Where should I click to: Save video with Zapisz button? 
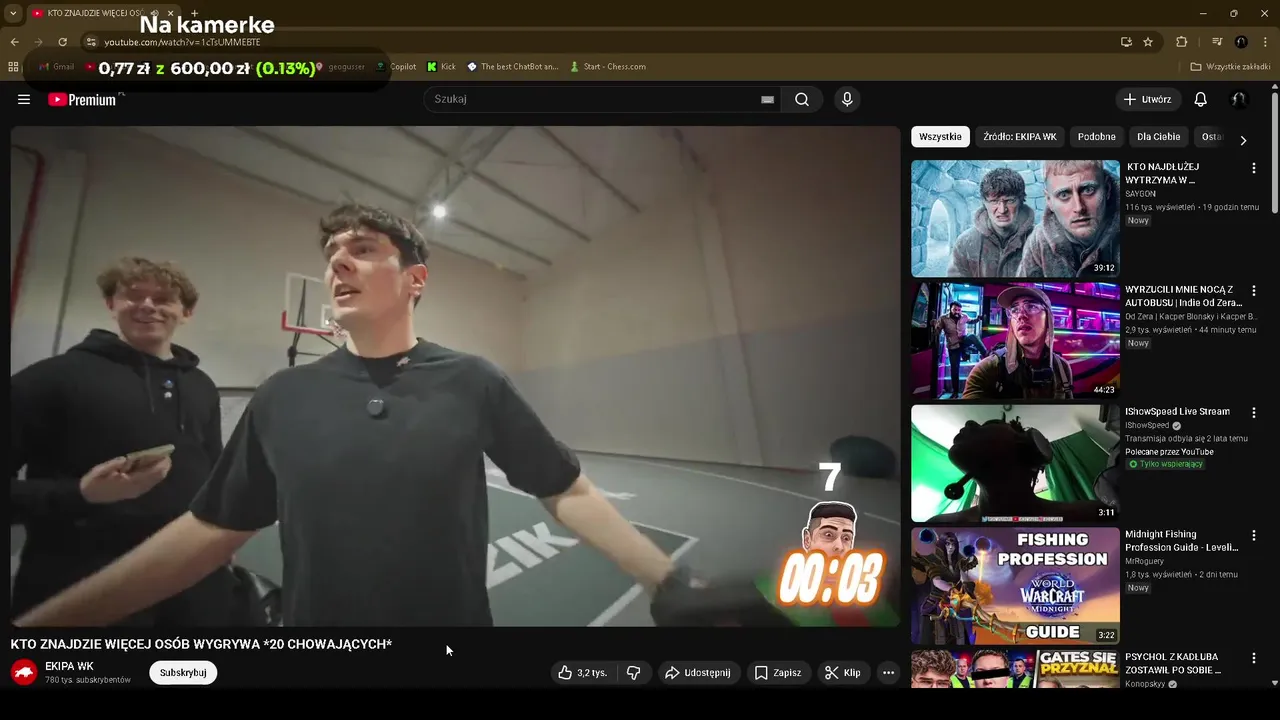[778, 673]
